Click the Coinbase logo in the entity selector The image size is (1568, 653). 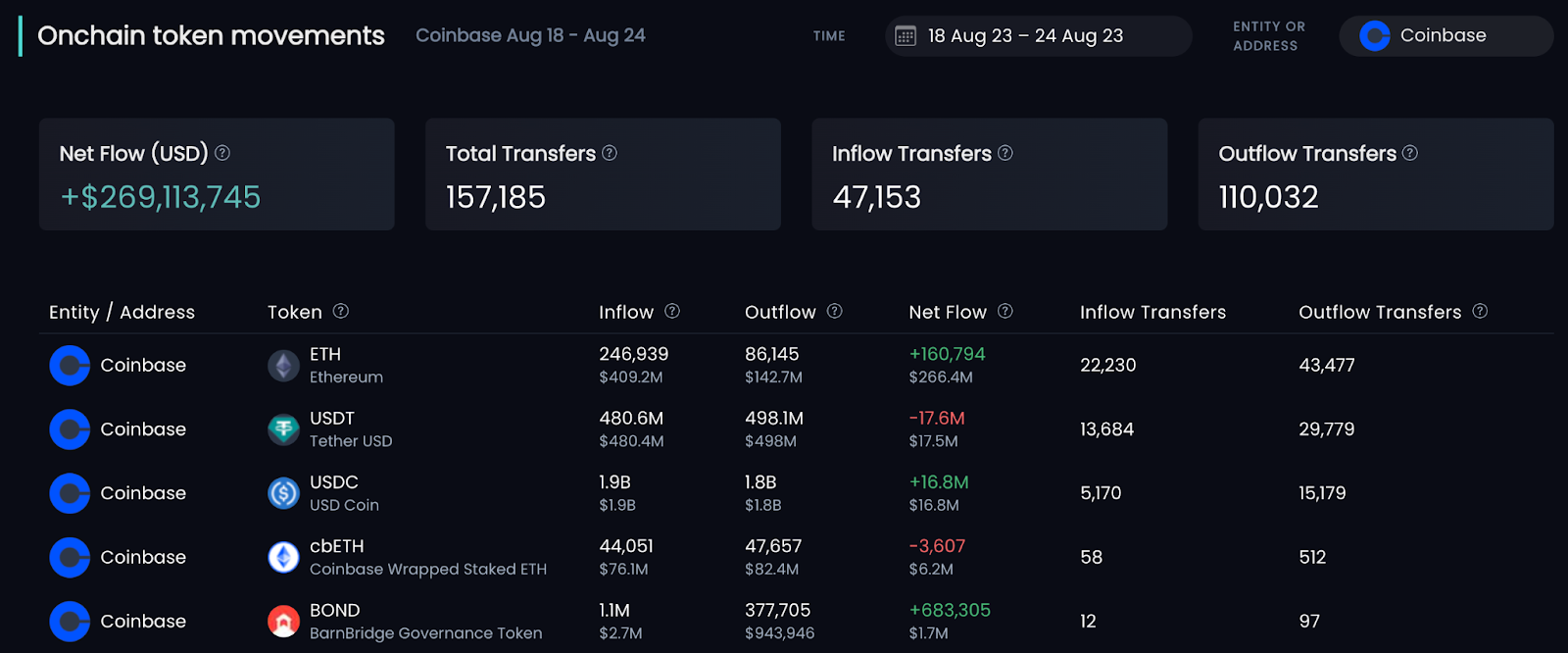pyautogui.click(x=1375, y=36)
